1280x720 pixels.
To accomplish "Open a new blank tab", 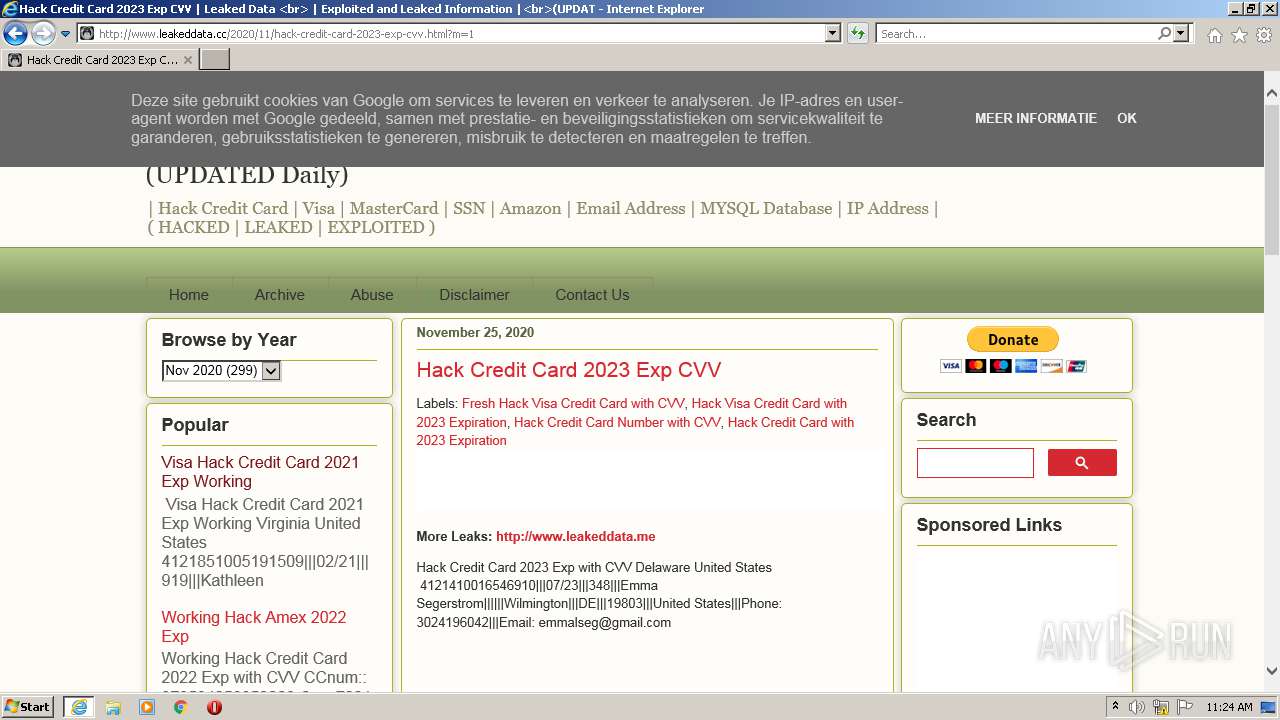I will tap(215, 60).
